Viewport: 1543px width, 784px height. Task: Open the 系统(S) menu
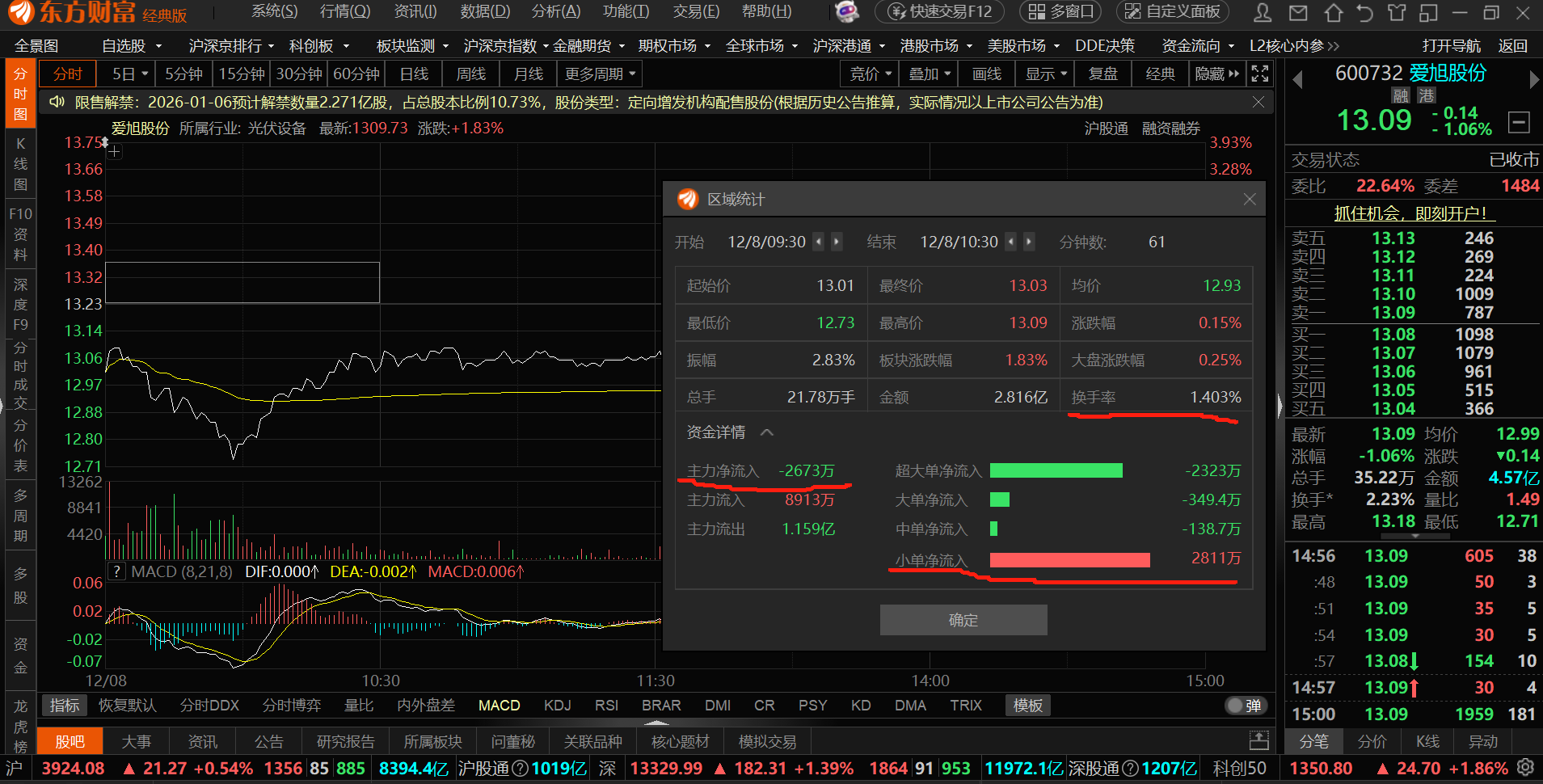(x=274, y=11)
